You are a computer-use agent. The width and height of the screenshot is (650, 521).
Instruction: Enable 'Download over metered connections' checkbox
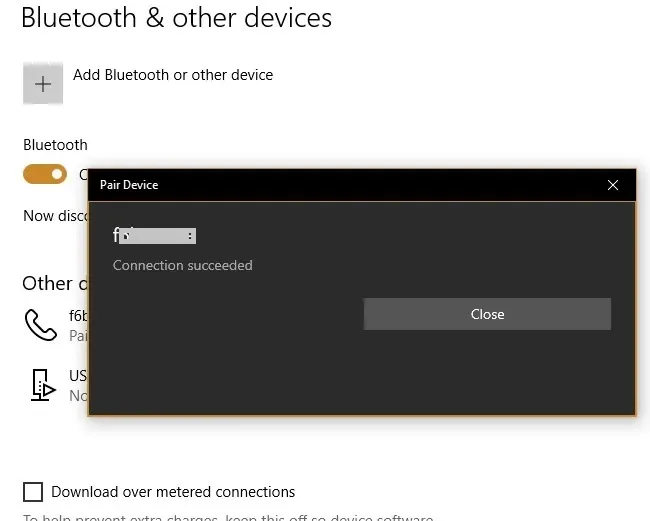pyautogui.click(x=33, y=492)
